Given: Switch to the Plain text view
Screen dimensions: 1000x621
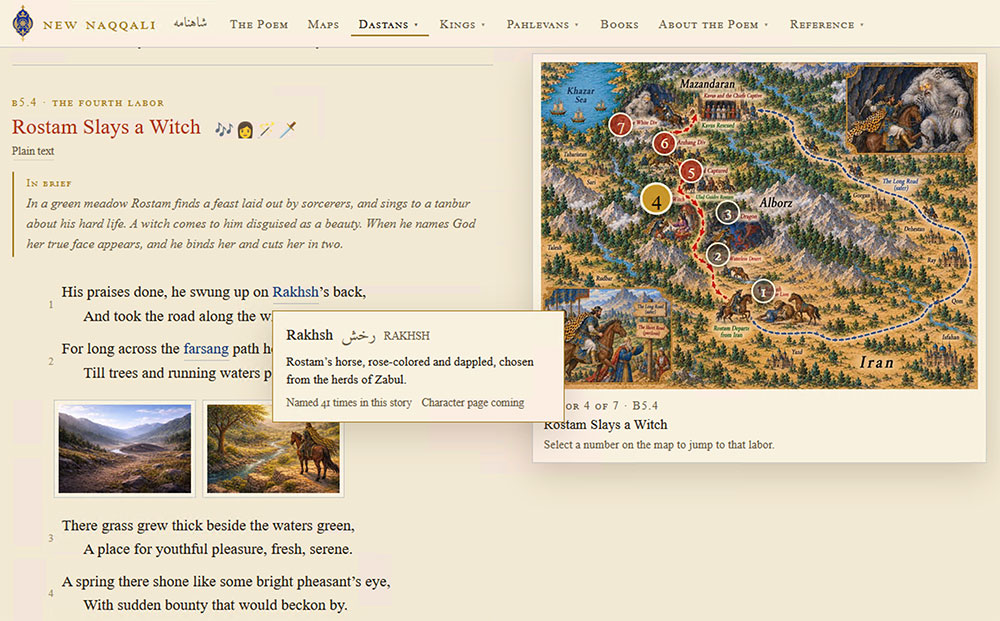Looking at the screenshot, I should pyautogui.click(x=33, y=151).
